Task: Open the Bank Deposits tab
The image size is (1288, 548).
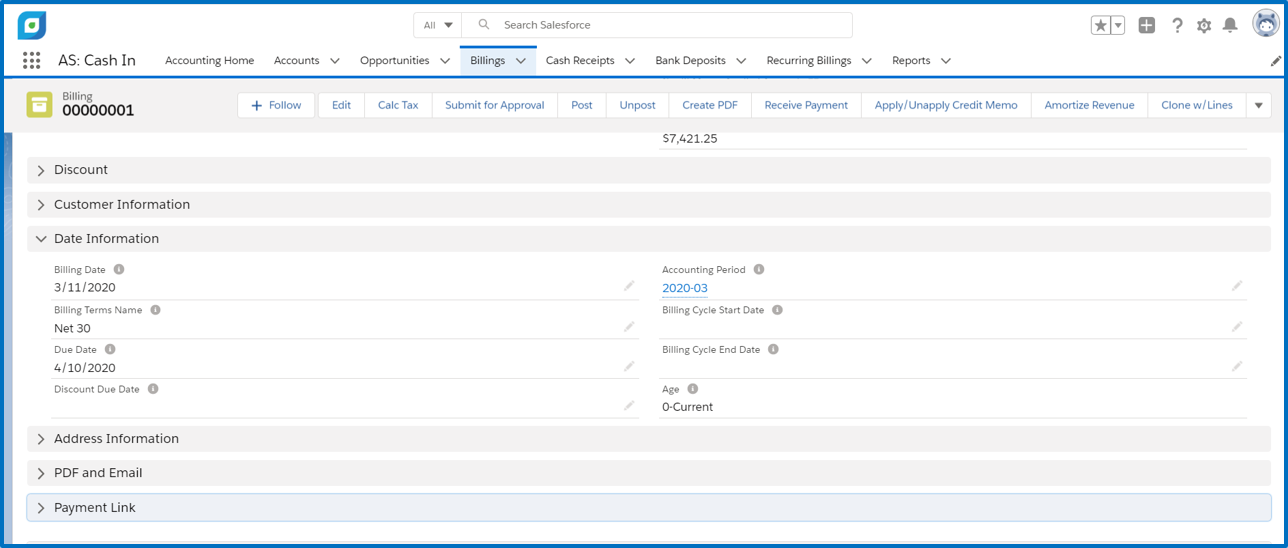Action: pyautogui.click(x=690, y=61)
